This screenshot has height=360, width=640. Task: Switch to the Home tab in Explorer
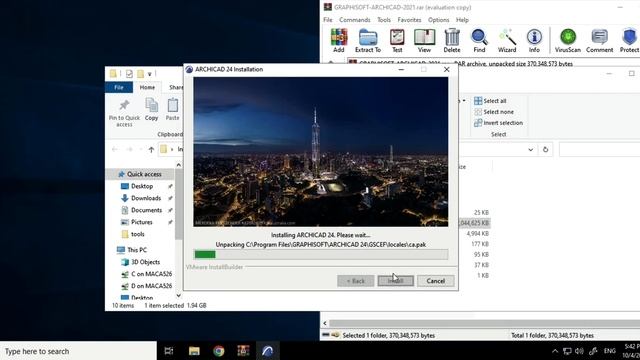(x=147, y=87)
